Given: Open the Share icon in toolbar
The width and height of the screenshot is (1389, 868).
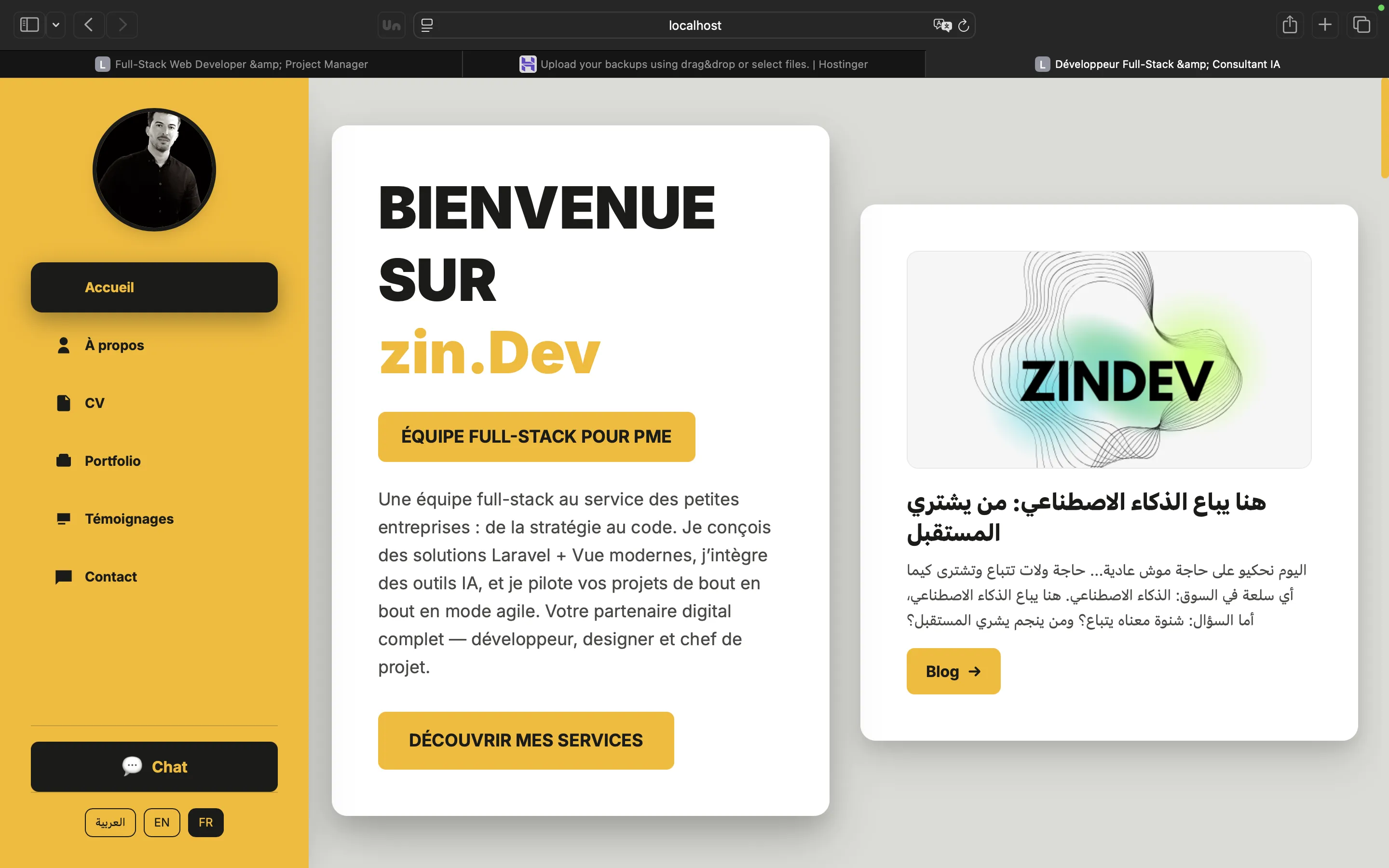Looking at the screenshot, I should [1290, 25].
